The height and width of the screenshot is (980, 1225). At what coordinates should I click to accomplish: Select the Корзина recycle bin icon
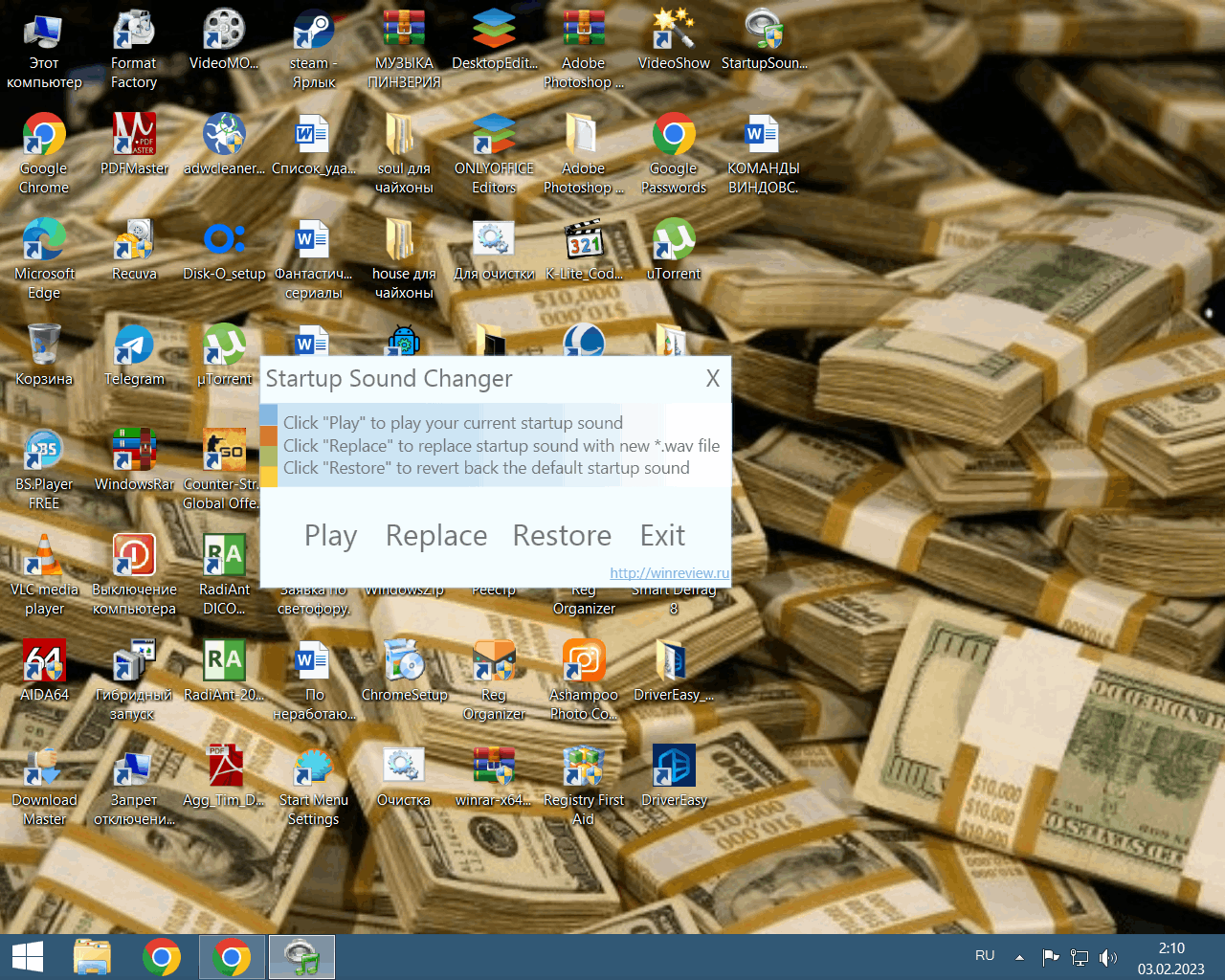tap(44, 356)
